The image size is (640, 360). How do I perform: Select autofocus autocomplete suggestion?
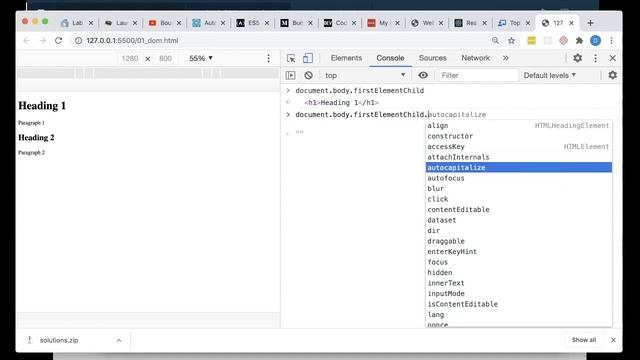[x=519, y=178]
